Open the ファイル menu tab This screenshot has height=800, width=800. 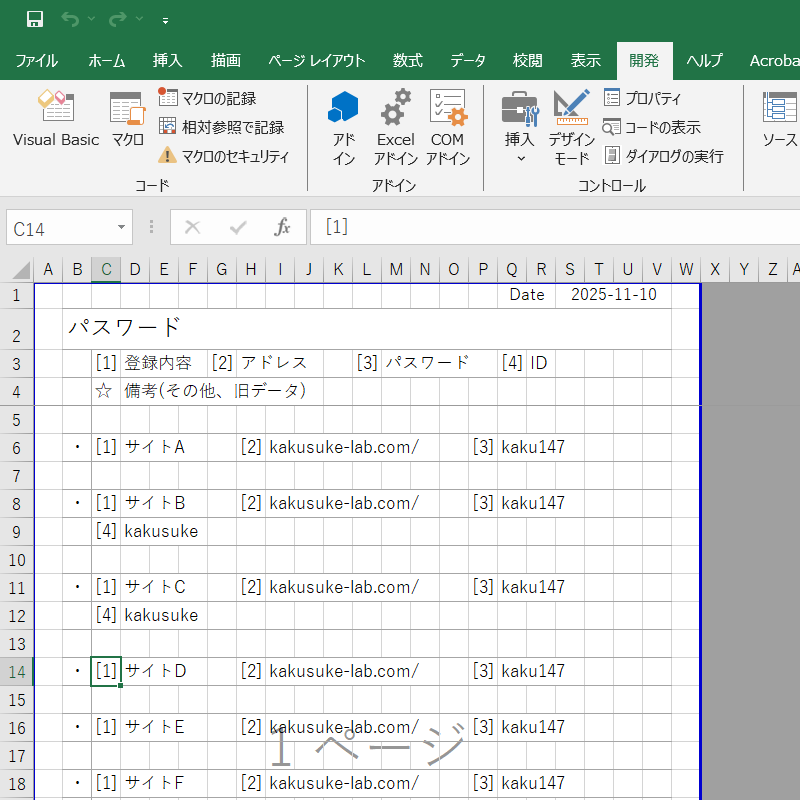tap(36, 60)
